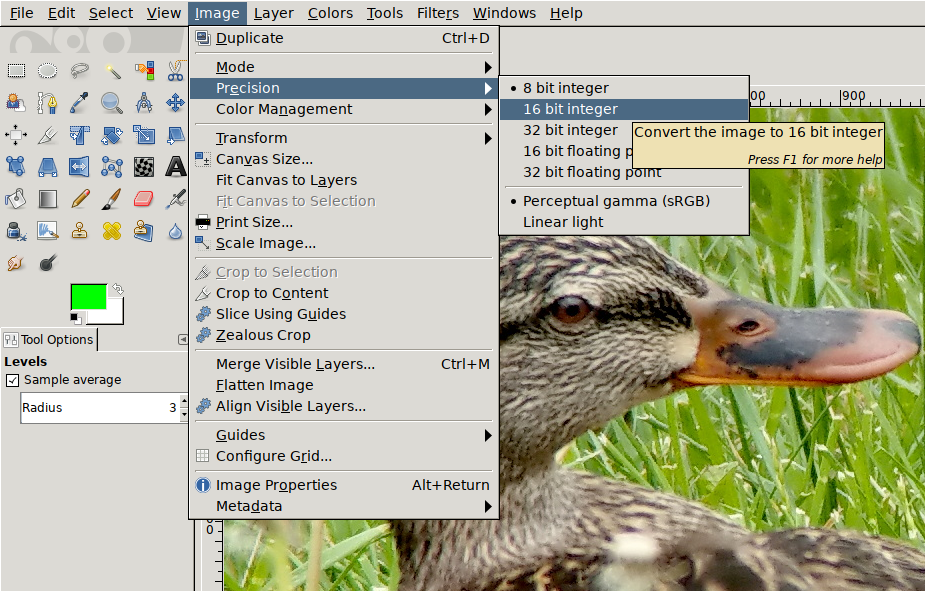Select the 32 bit integer precision option
The width and height of the screenshot is (925, 591).
coord(570,130)
